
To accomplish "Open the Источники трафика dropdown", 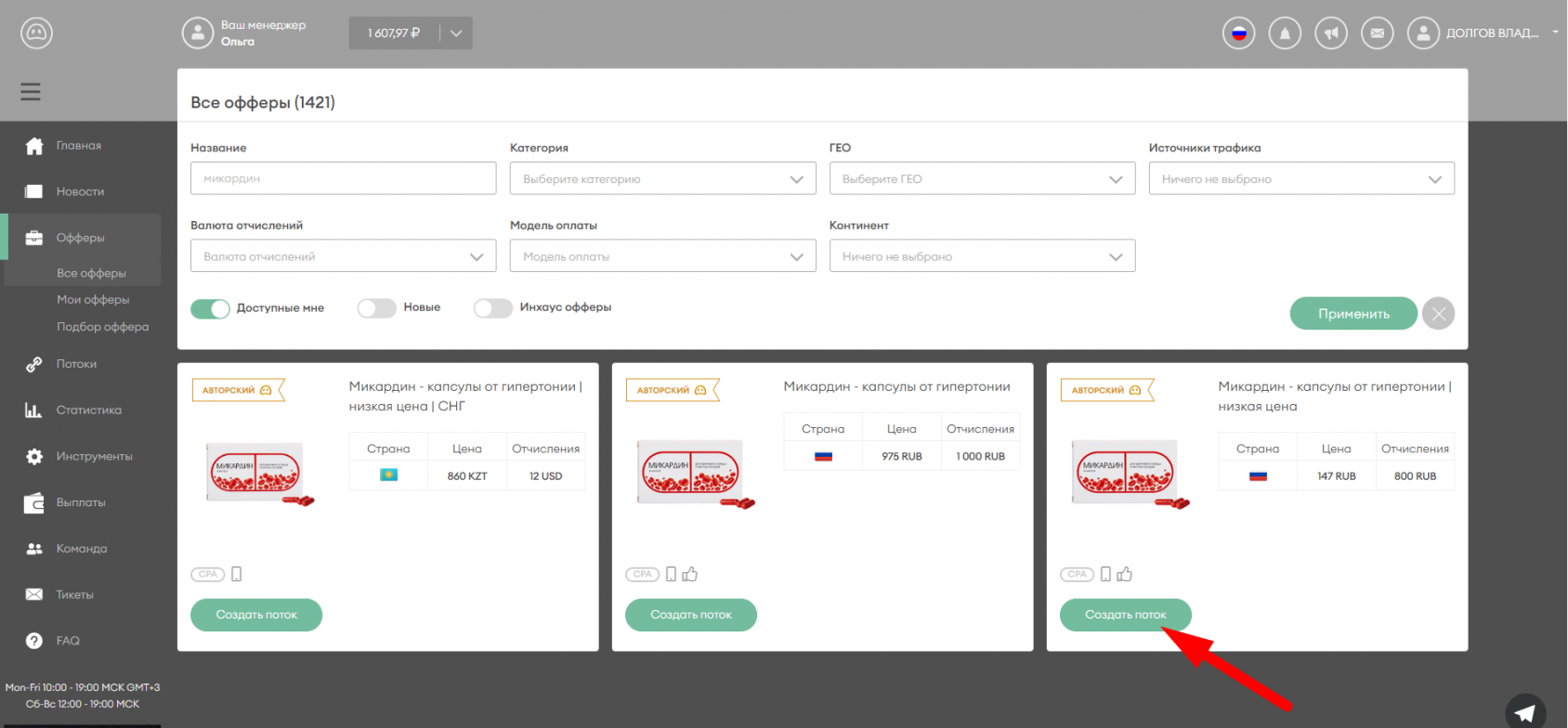I will coord(1301,178).
